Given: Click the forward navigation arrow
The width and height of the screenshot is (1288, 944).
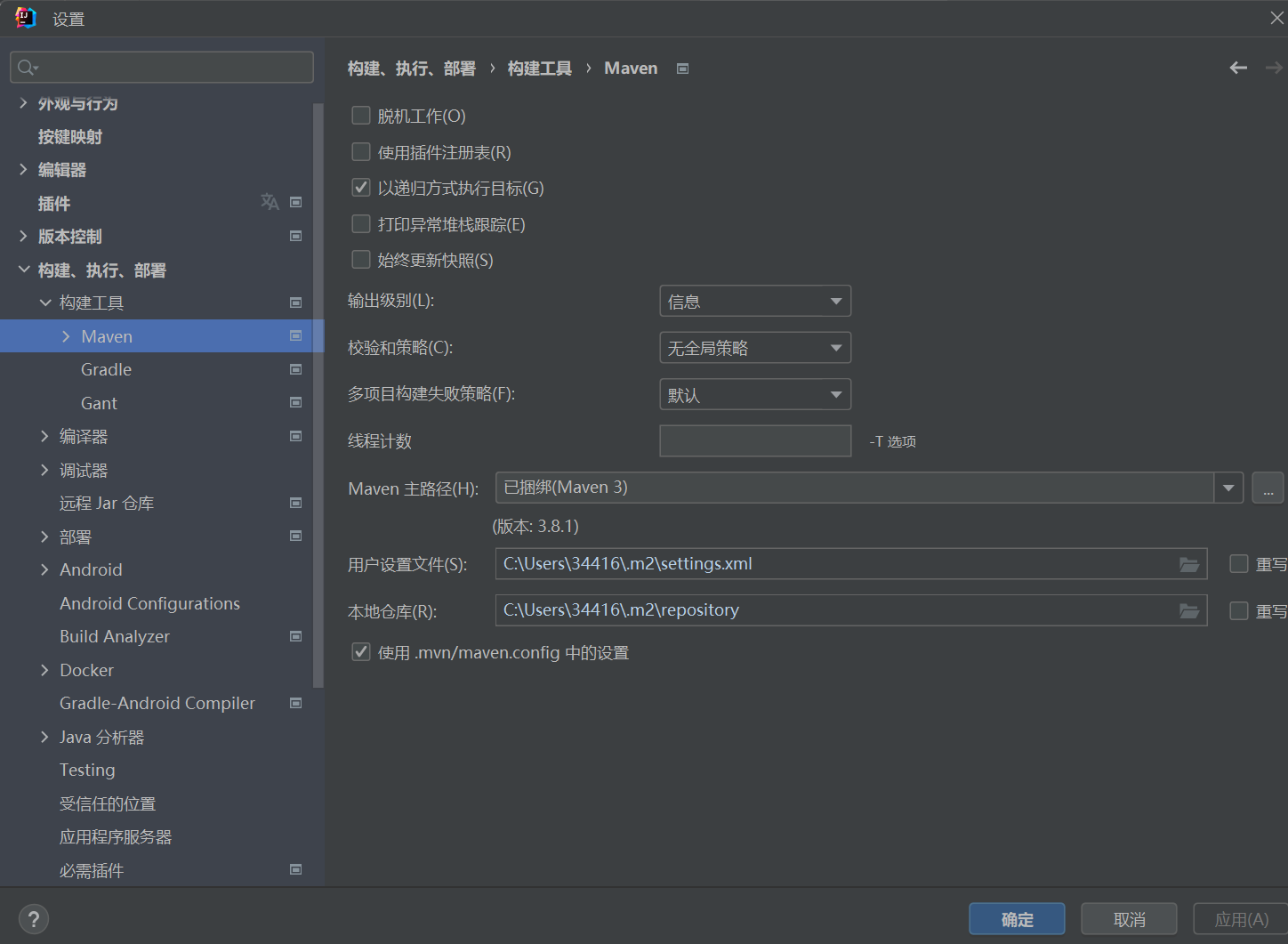Looking at the screenshot, I should click(1274, 68).
